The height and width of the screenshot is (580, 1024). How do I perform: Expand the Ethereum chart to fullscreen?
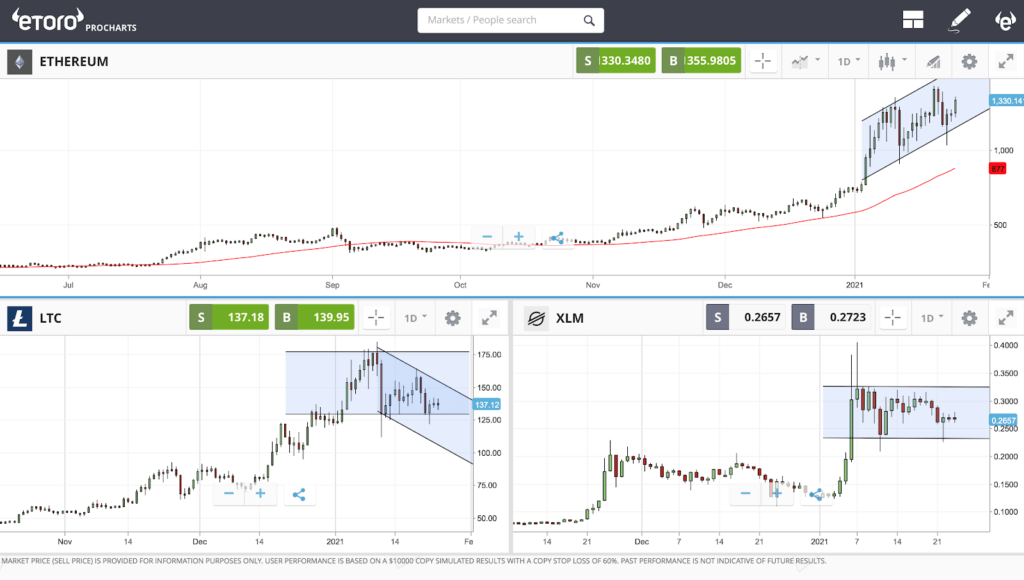point(1006,61)
